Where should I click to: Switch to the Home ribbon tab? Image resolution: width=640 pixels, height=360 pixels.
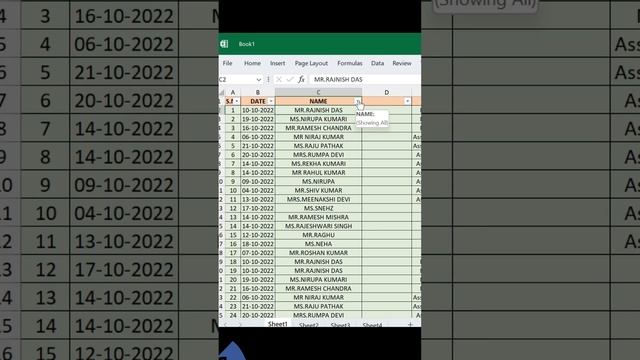point(252,63)
